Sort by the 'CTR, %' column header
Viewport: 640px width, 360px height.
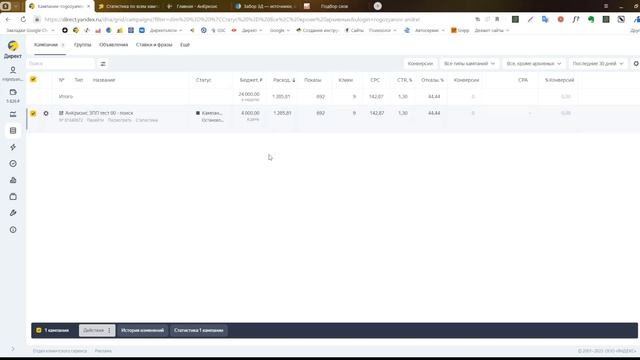coord(404,80)
